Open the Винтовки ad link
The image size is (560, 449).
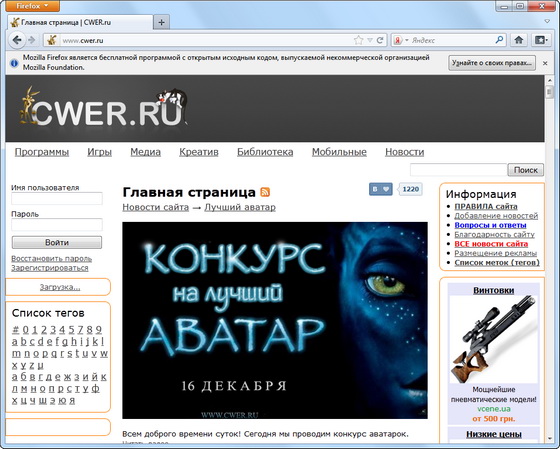click(494, 290)
